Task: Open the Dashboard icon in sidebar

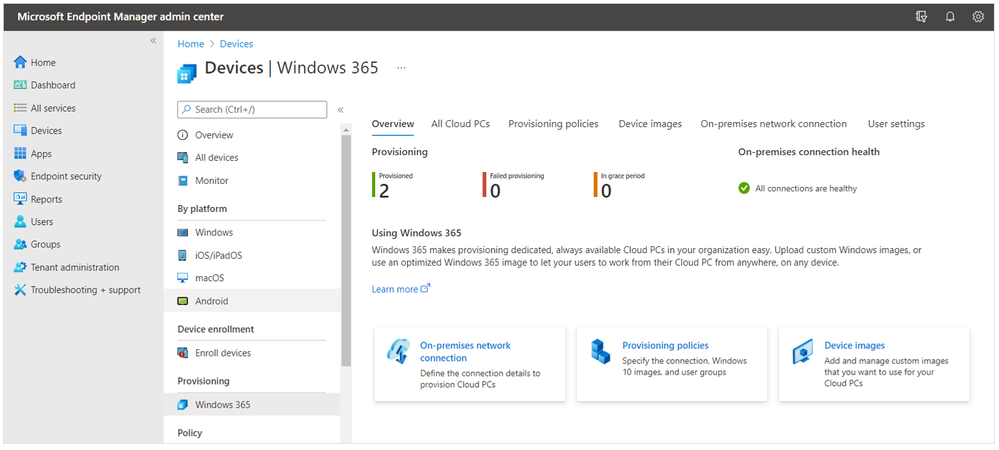Action: pos(20,85)
